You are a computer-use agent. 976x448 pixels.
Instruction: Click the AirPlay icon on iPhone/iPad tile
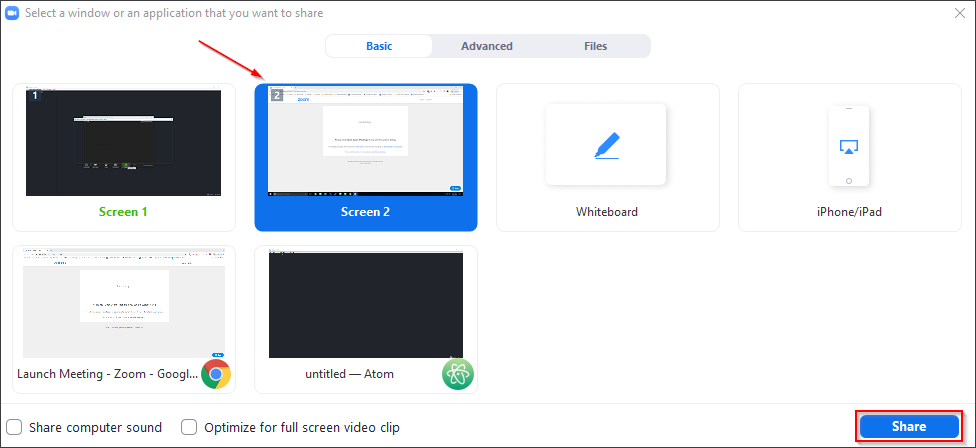pos(848,147)
